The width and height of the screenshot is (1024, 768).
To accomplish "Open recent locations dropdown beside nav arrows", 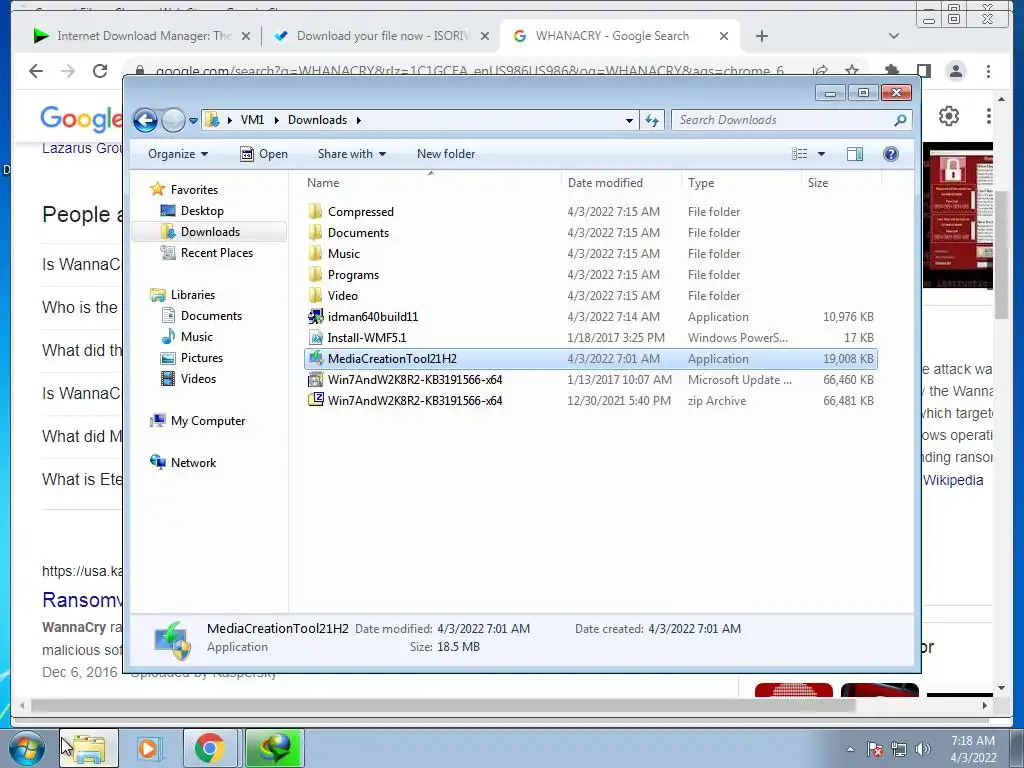I will click(x=193, y=121).
